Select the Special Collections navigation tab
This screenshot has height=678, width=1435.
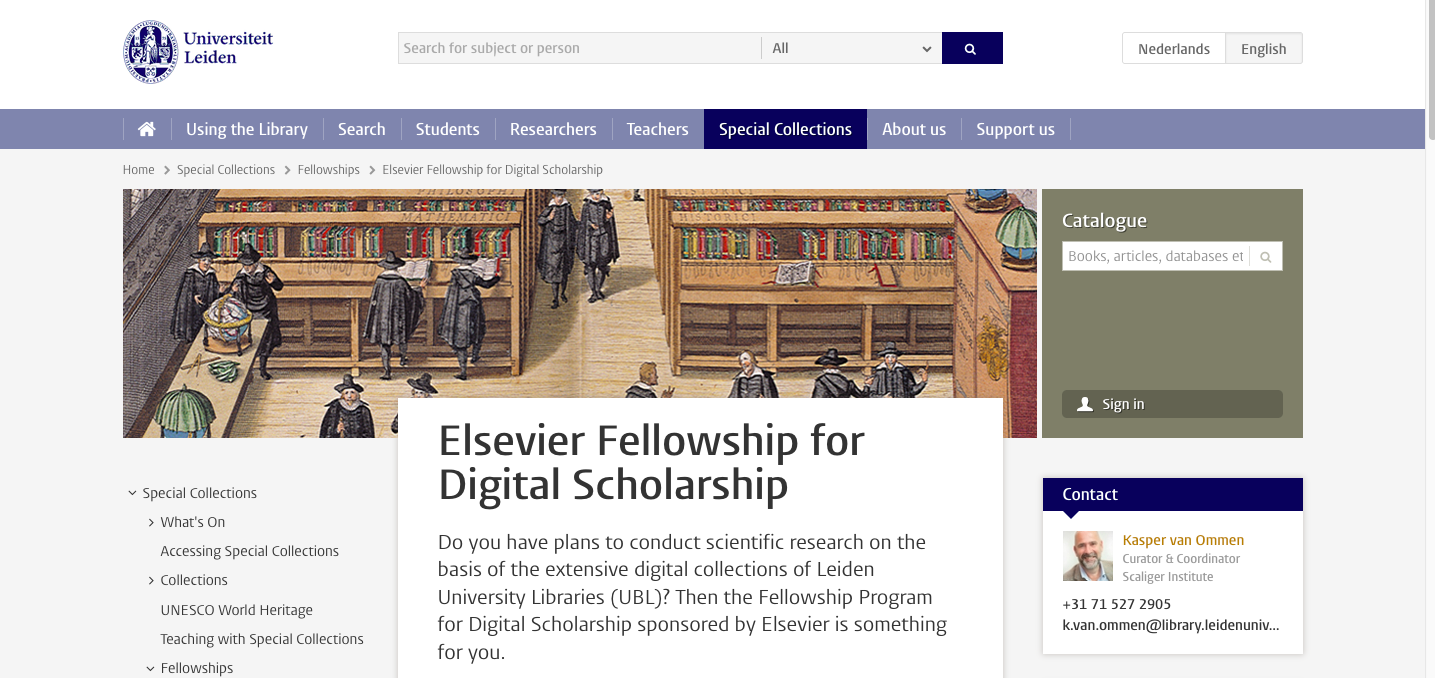coord(785,129)
